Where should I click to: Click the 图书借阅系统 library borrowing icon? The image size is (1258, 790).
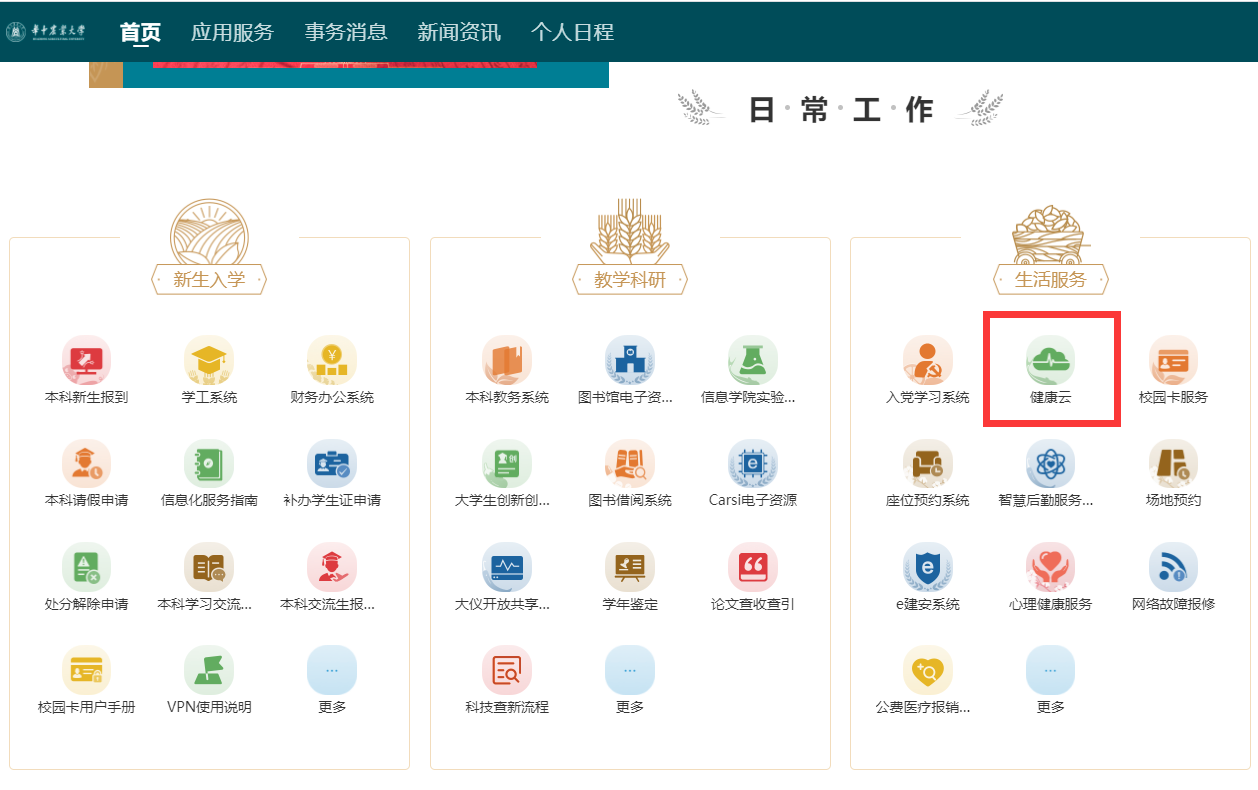pos(630,466)
